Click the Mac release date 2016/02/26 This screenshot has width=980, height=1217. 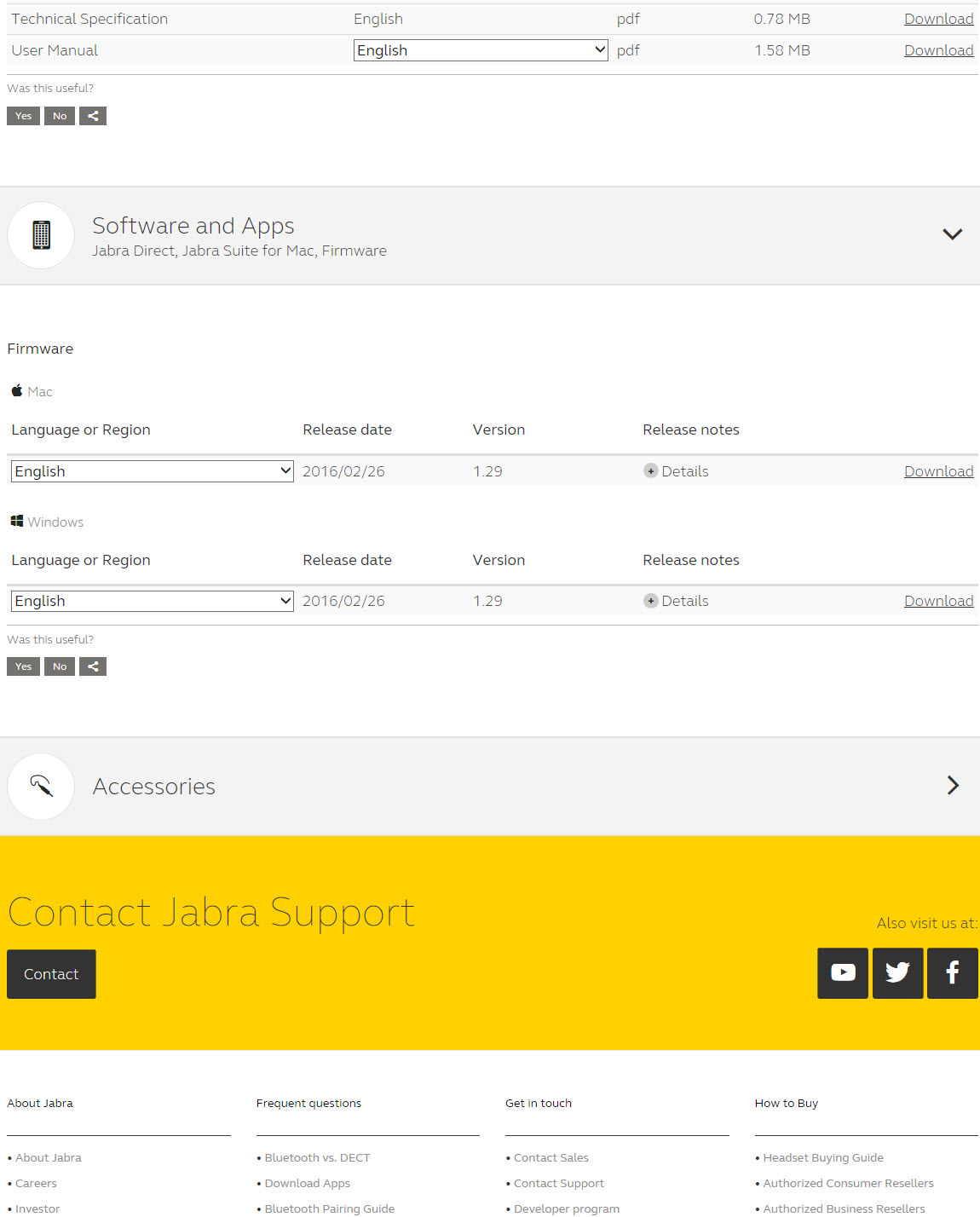point(343,471)
